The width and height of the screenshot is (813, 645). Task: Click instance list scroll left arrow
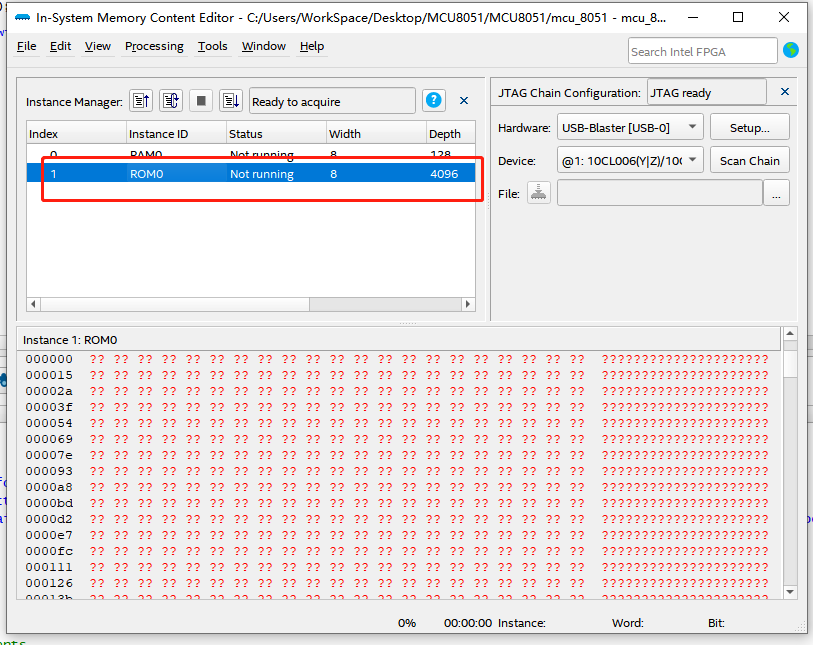click(x=34, y=304)
